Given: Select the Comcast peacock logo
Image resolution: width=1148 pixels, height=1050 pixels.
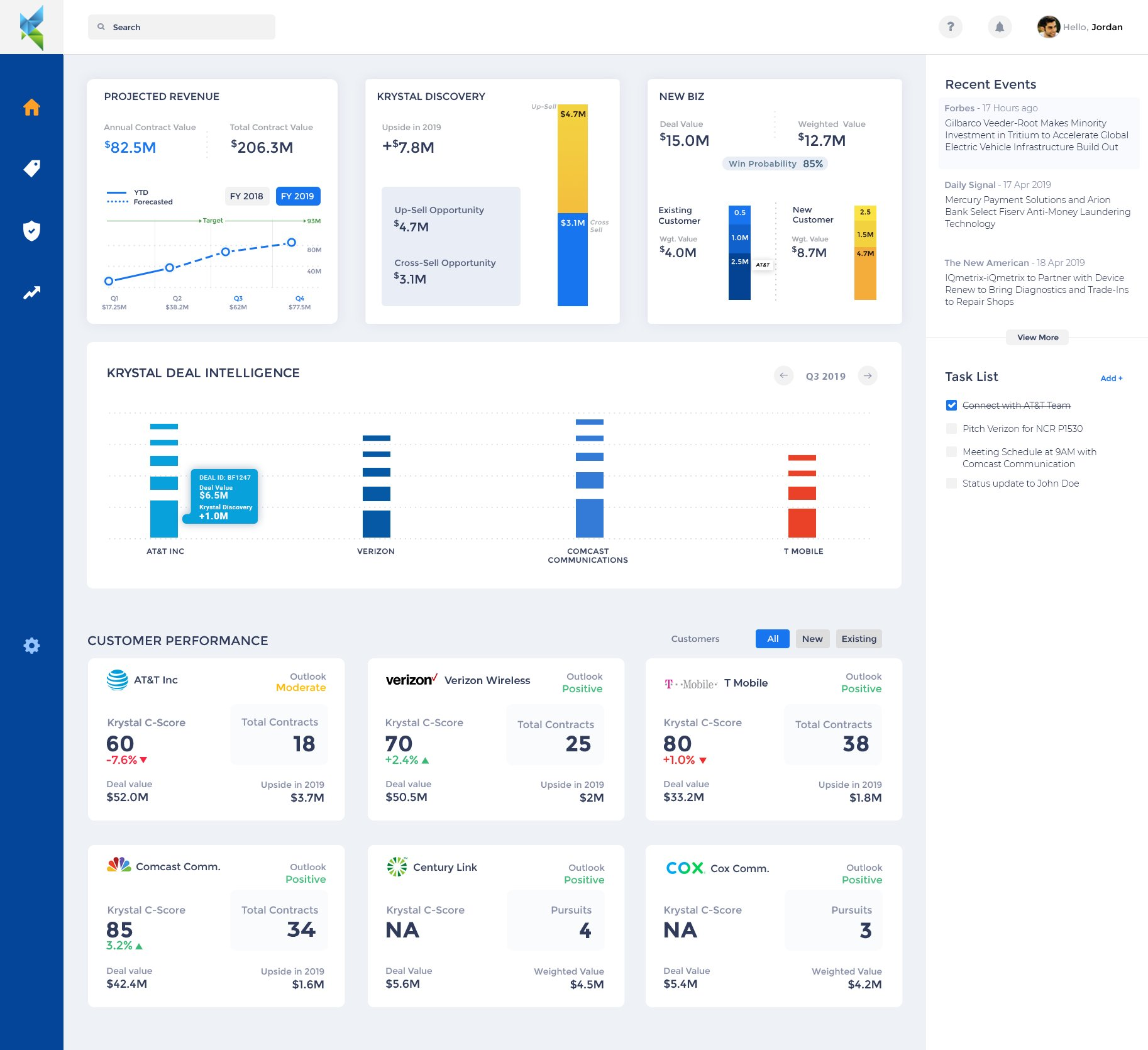Looking at the screenshot, I should (118, 865).
